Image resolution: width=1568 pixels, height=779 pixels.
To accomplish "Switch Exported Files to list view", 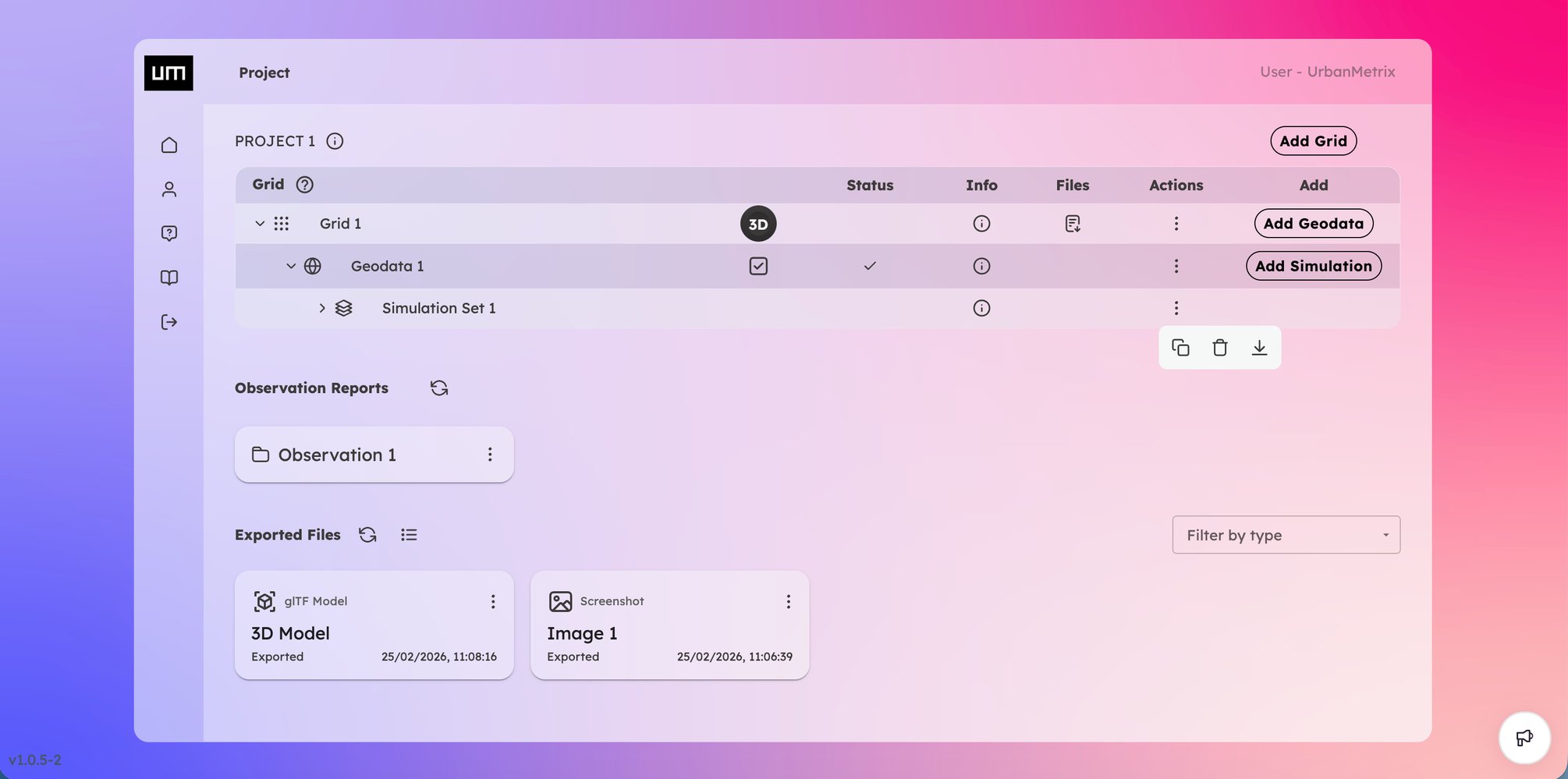I will pos(409,535).
